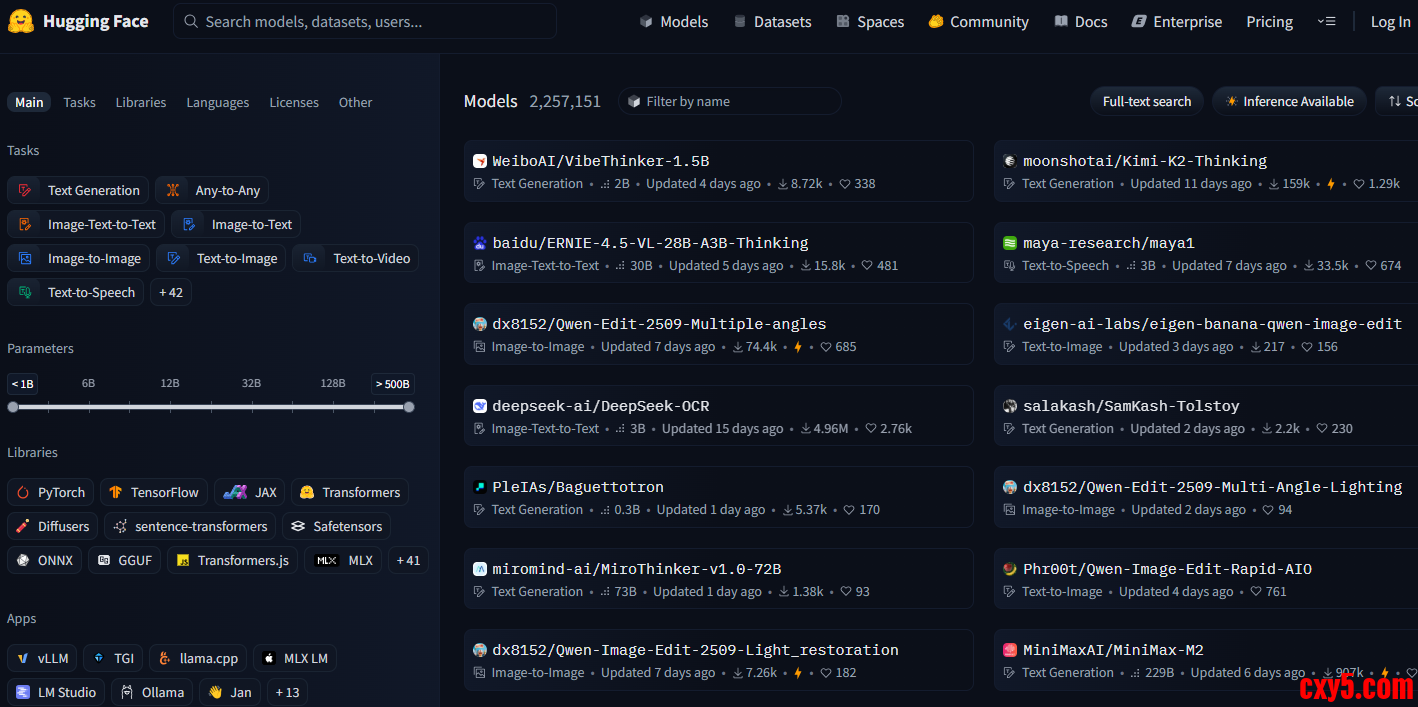The height and width of the screenshot is (707, 1418).
Task: Filter by TensorFlow library
Action: point(154,492)
